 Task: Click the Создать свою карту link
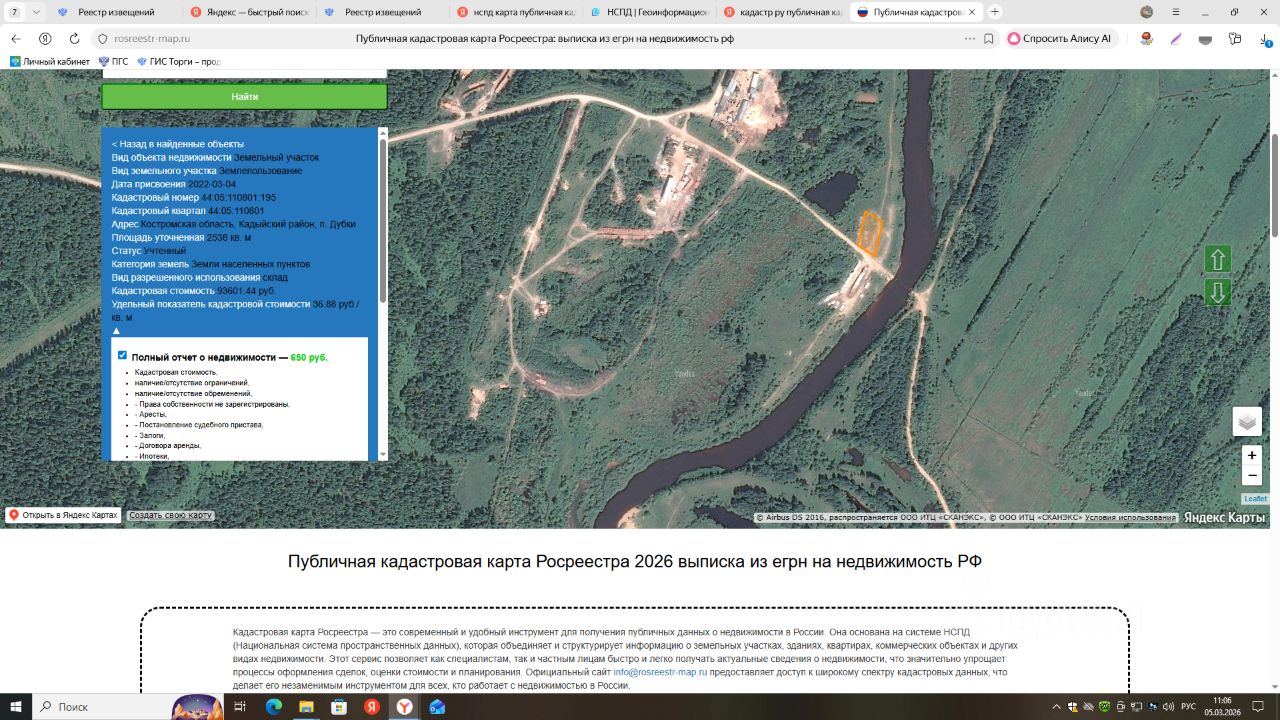(171, 515)
